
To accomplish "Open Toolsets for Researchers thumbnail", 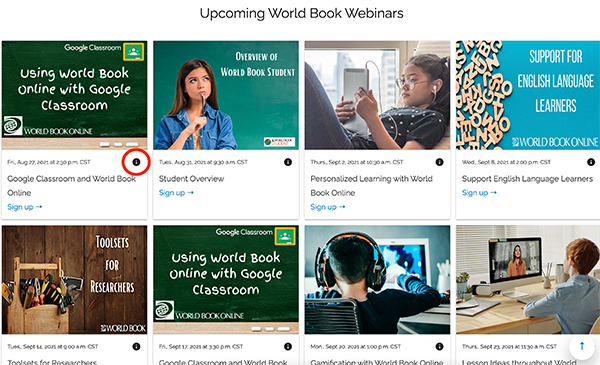I will [74, 280].
